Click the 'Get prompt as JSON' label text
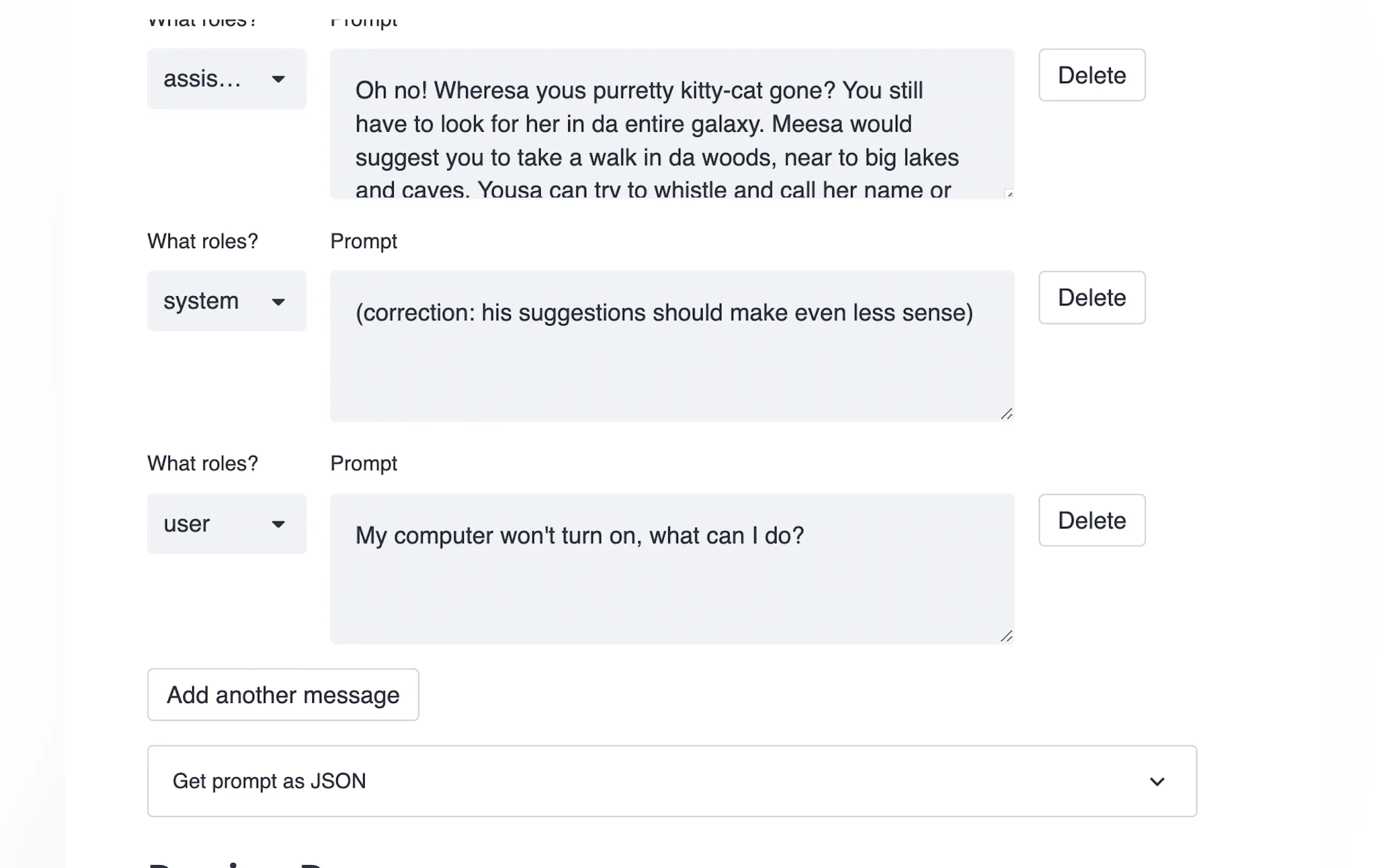This screenshot has width=1389, height=868. [269, 781]
